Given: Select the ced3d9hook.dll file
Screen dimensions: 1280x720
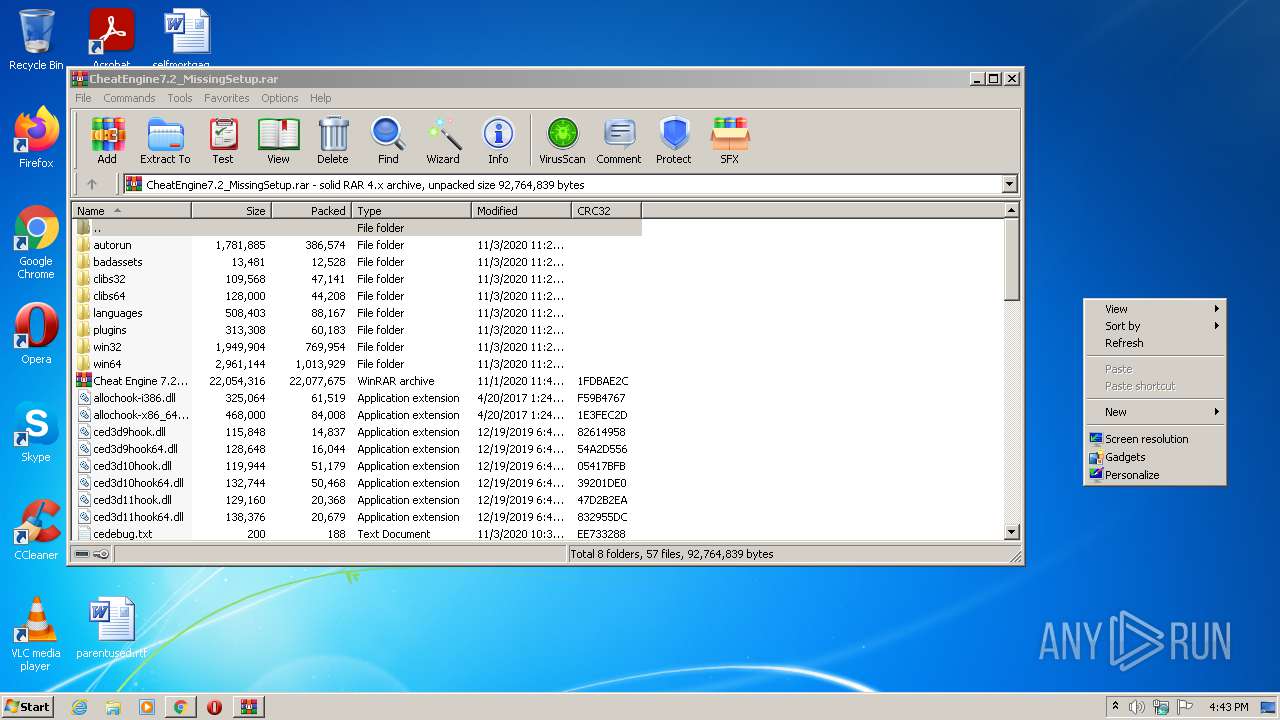Looking at the screenshot, I should (x=357, y=432).
